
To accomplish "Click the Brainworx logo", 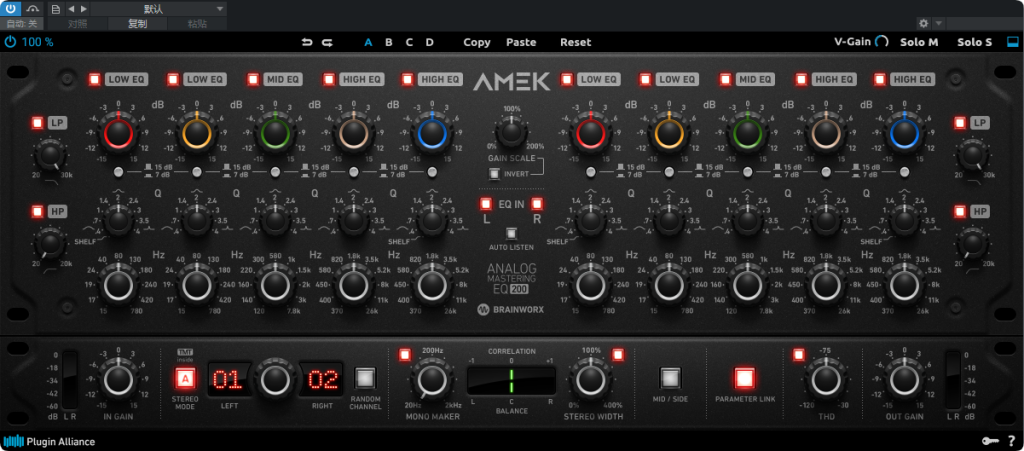I will pyautogui.click(x=511, y=309).
